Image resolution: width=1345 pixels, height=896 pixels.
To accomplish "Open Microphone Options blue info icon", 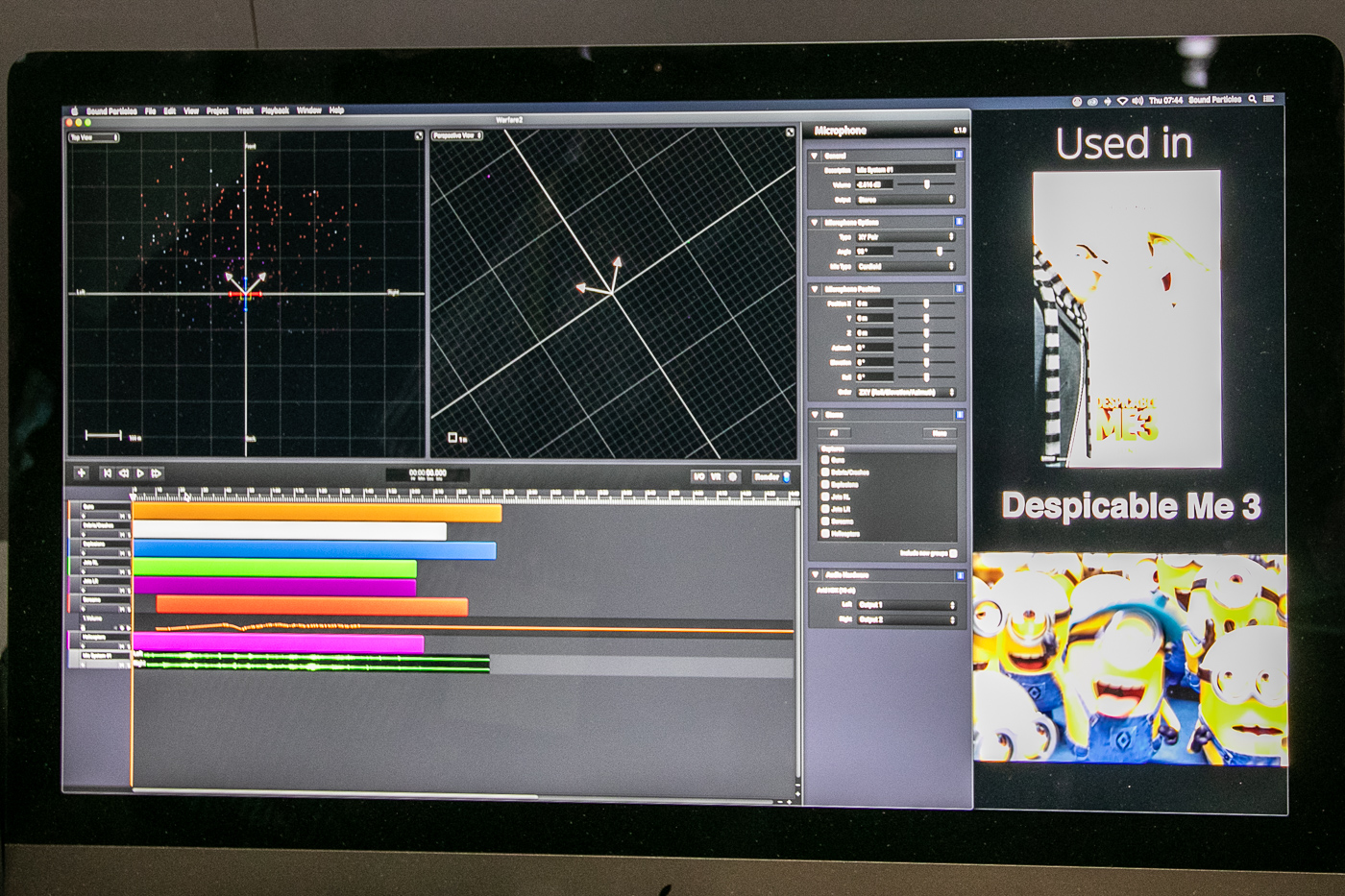I will click(958, 221).
